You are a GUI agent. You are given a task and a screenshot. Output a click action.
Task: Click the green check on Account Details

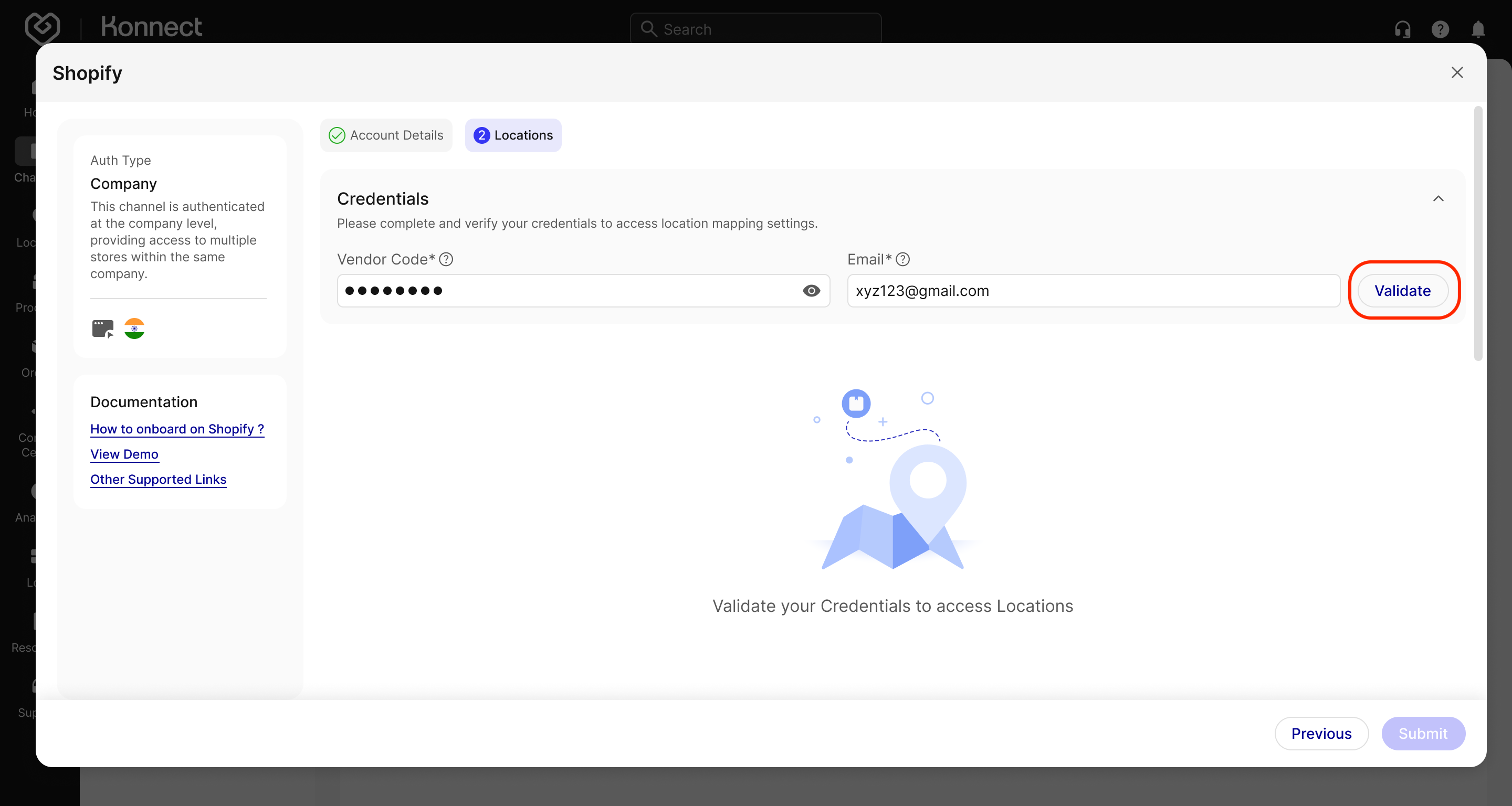tap(337, 135)
